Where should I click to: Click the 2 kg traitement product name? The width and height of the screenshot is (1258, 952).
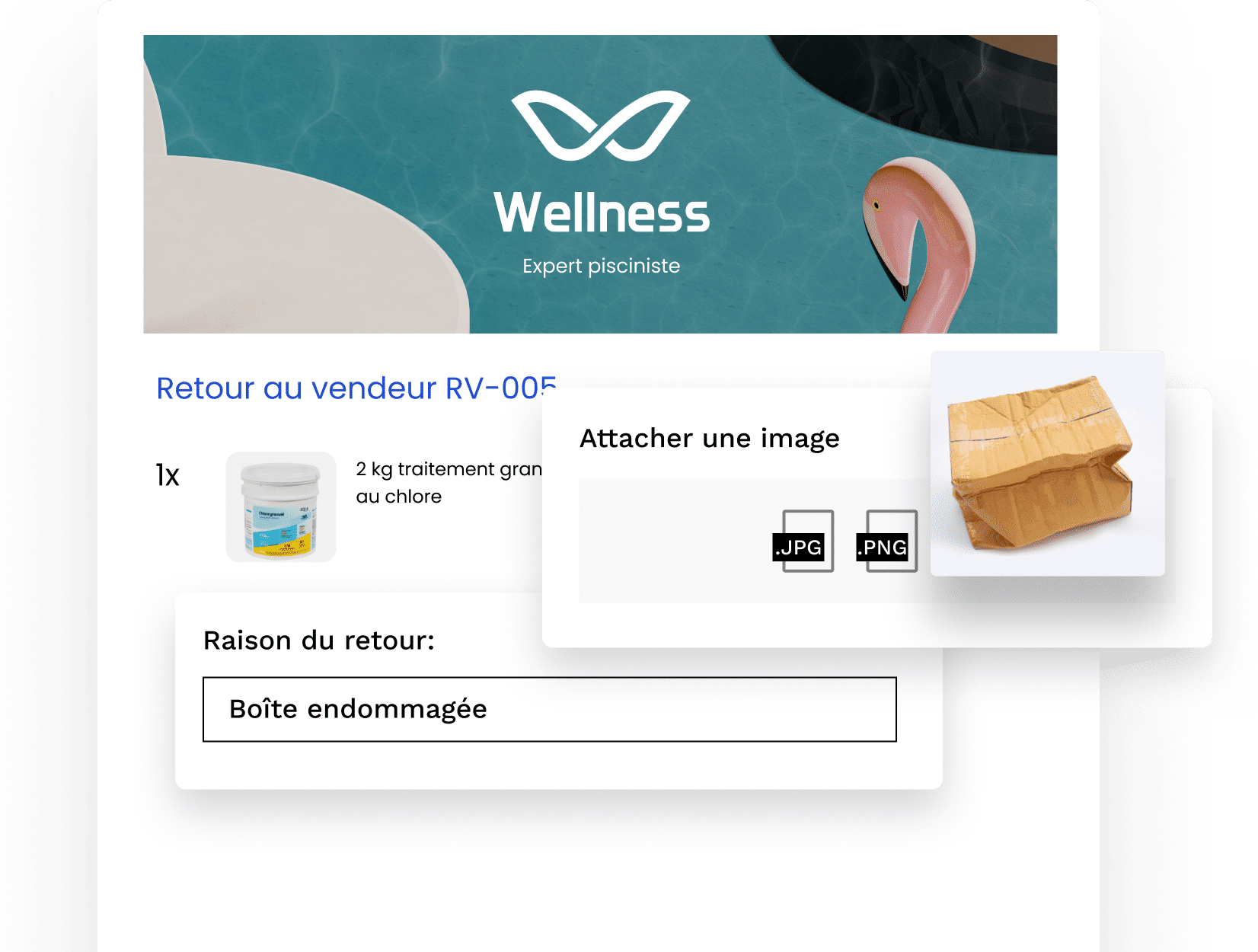click(449, 469)
